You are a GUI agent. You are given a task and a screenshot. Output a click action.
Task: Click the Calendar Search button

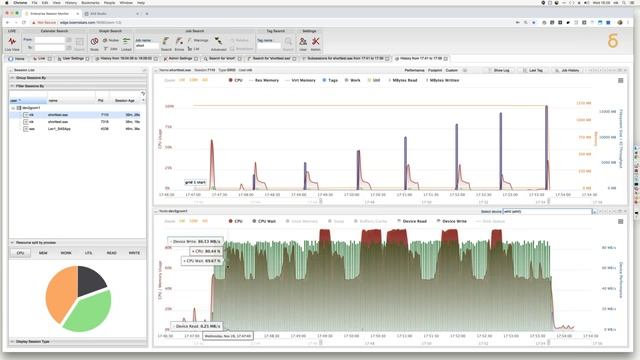tap(79, 43)
